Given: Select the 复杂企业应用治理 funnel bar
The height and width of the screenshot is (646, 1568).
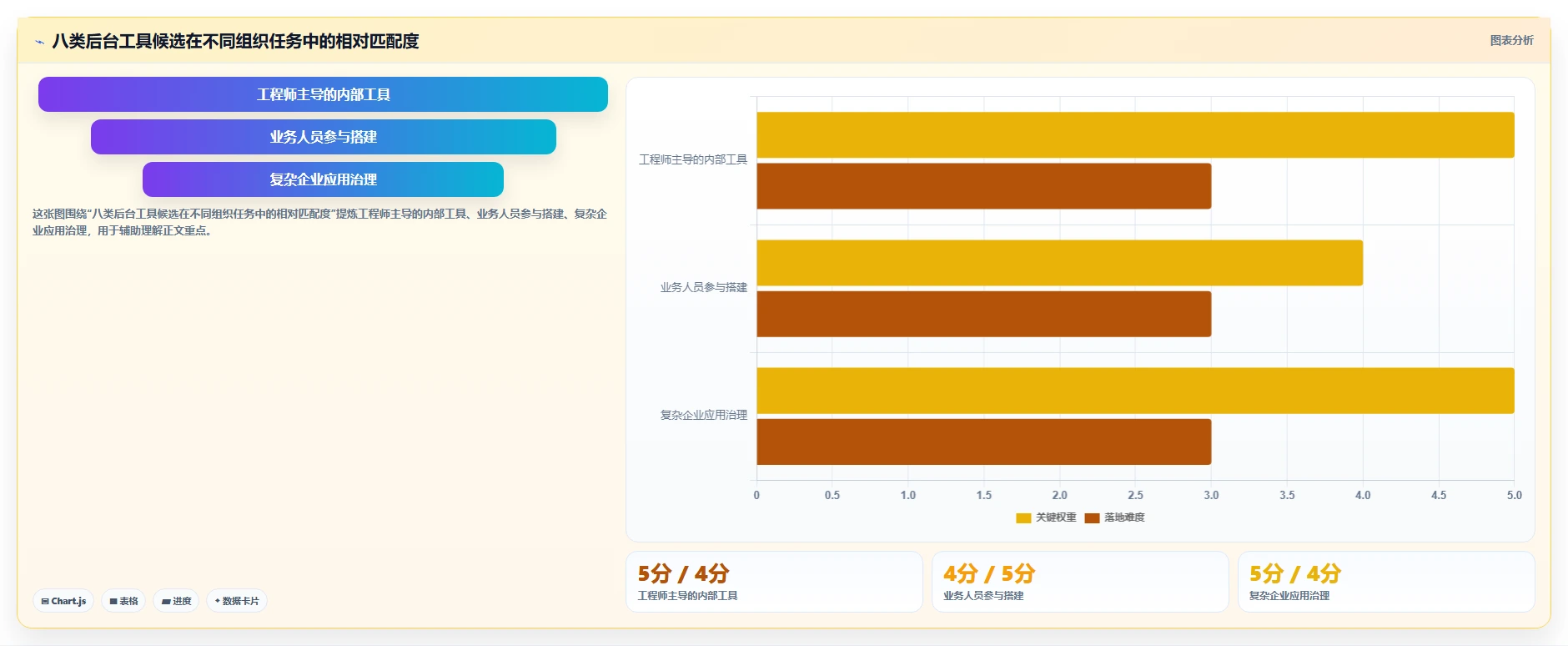Looking at the screenshot, I should point(323,179).
